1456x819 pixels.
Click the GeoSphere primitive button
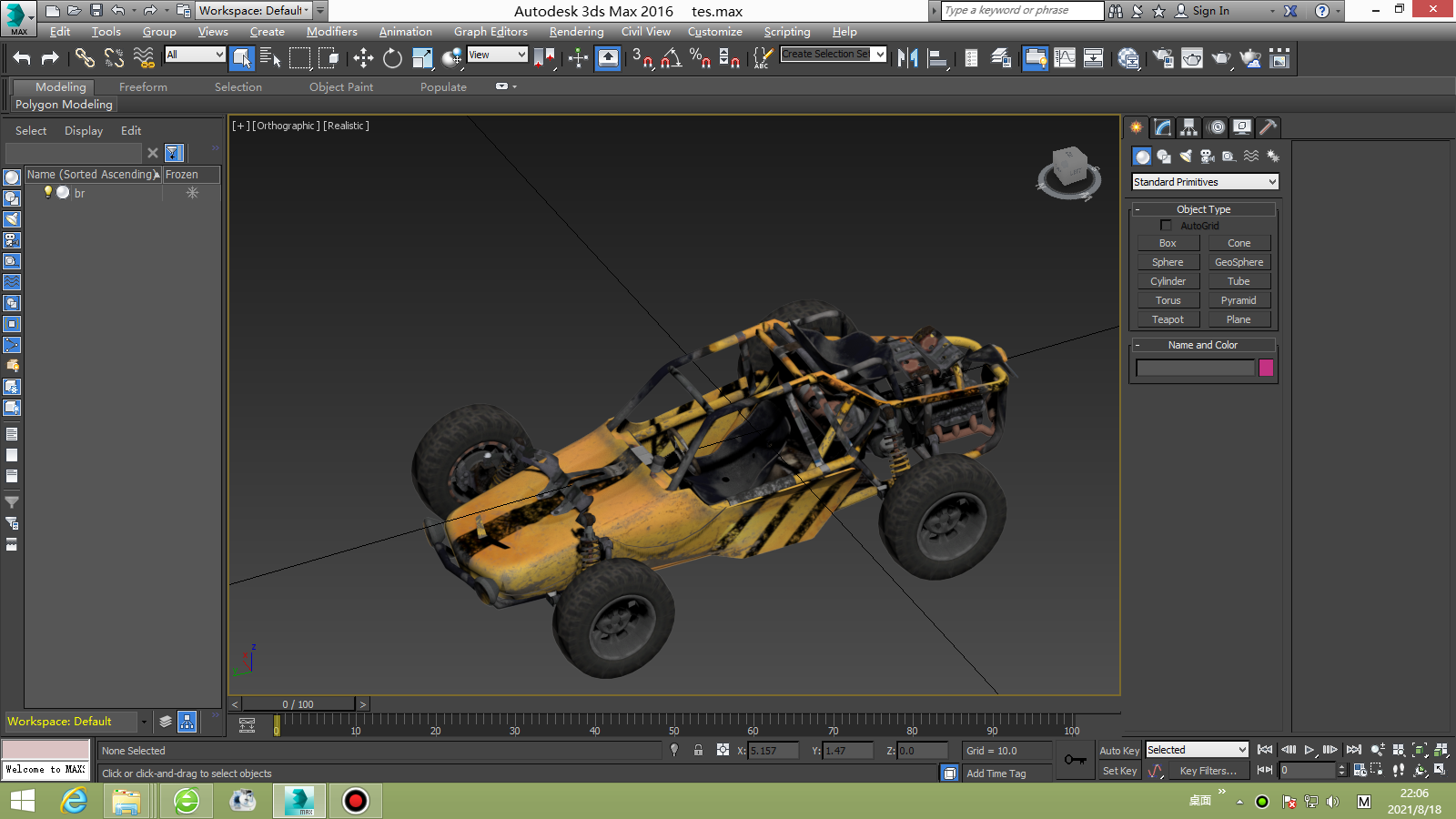pos(1239,262)
